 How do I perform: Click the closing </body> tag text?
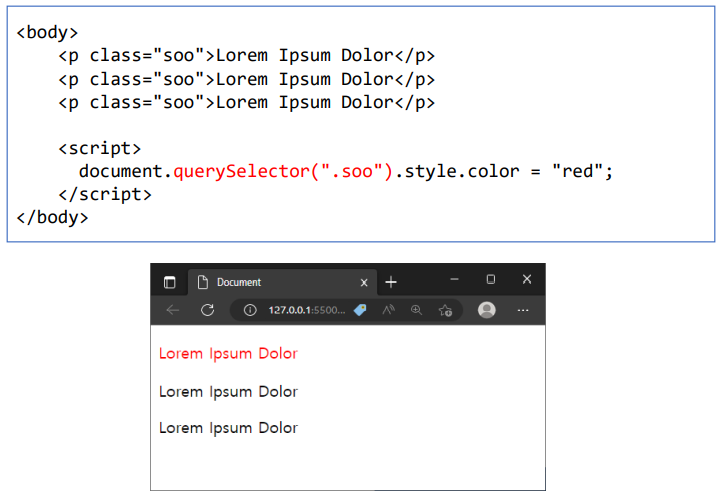point(52,217)
